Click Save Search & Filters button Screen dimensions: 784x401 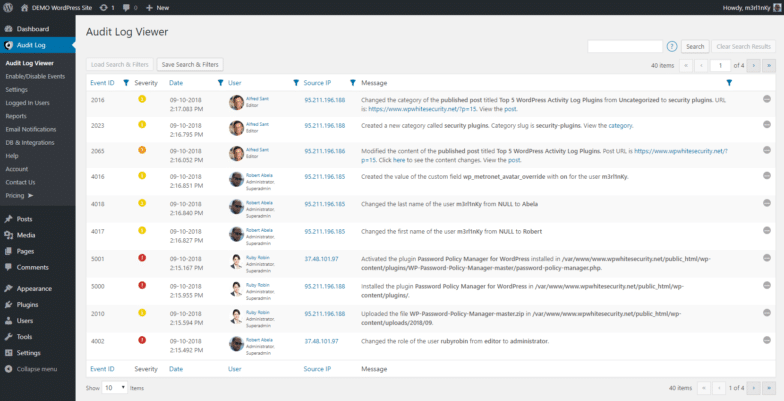coord(190,64)
